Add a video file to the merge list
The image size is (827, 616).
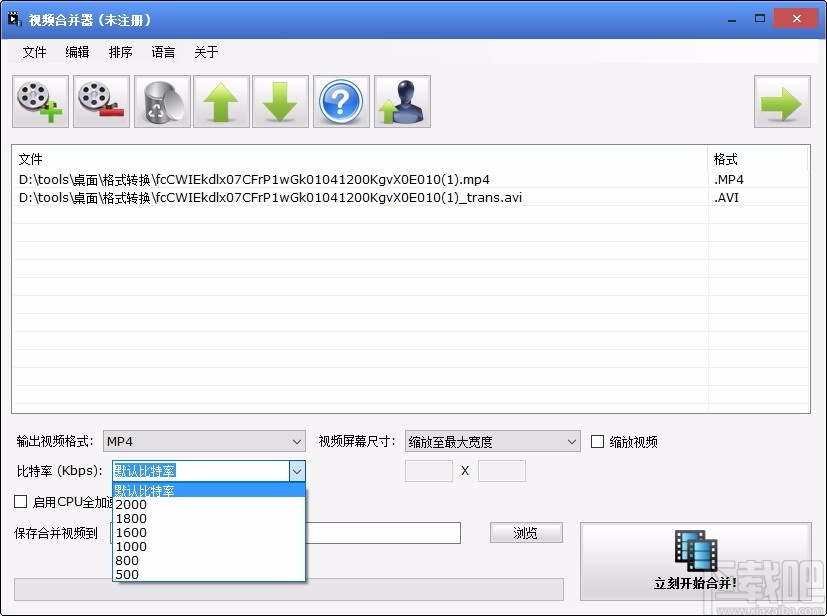(x=39, y=101)
